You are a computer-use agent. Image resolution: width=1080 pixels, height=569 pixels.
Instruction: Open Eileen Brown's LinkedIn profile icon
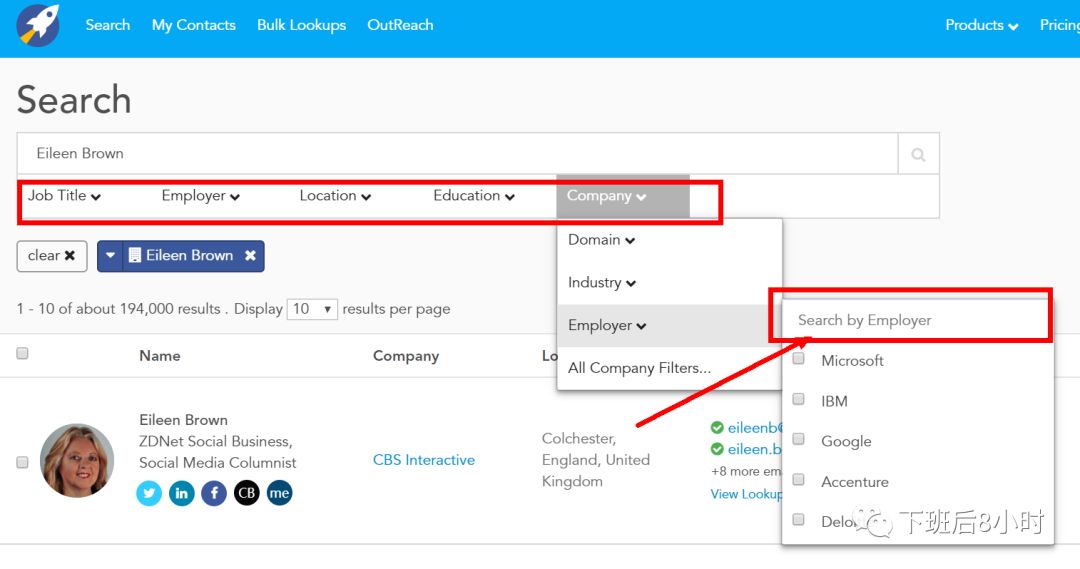tap(181, 493)
